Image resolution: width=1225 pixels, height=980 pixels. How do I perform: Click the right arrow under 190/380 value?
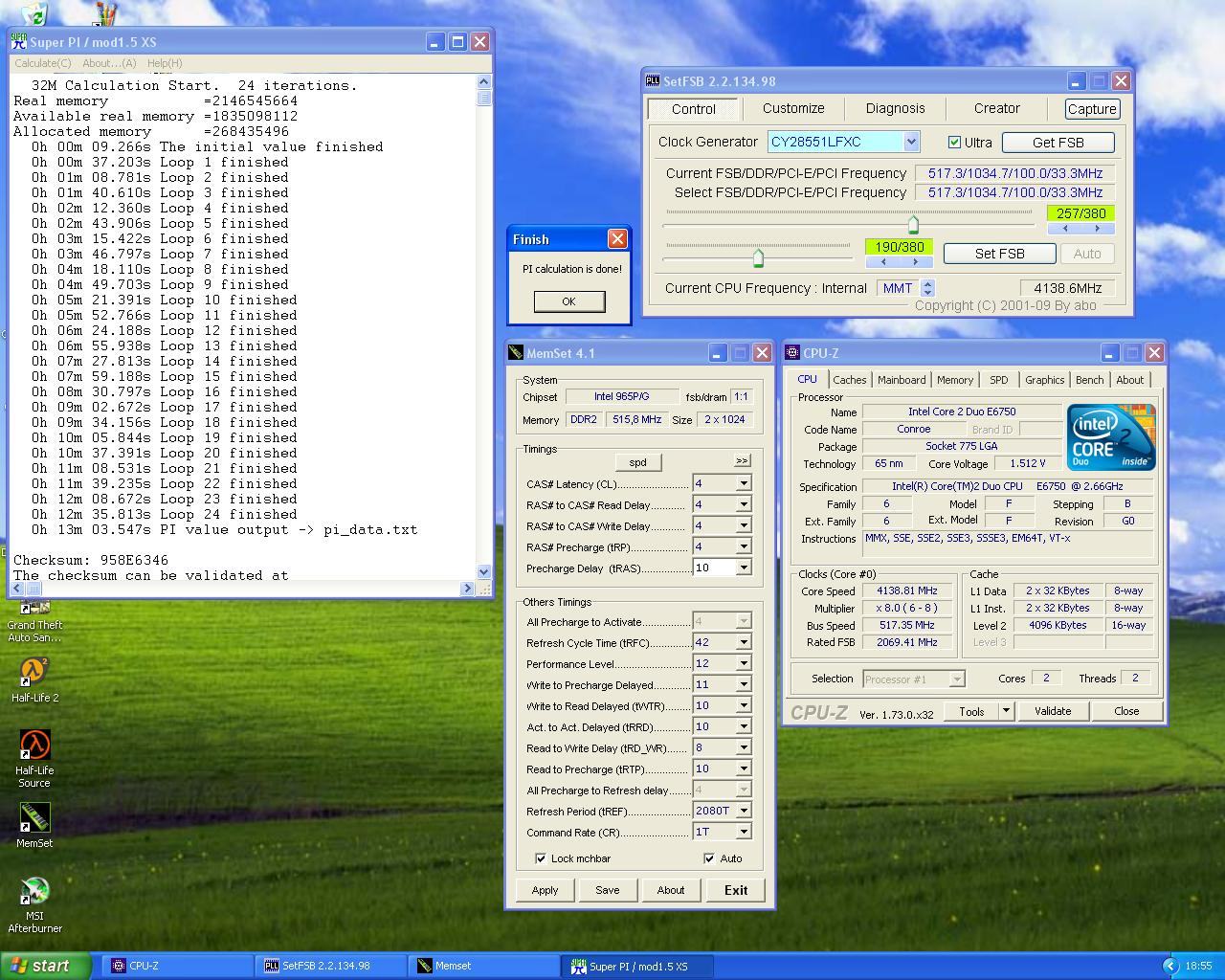(x=916, y=262)
